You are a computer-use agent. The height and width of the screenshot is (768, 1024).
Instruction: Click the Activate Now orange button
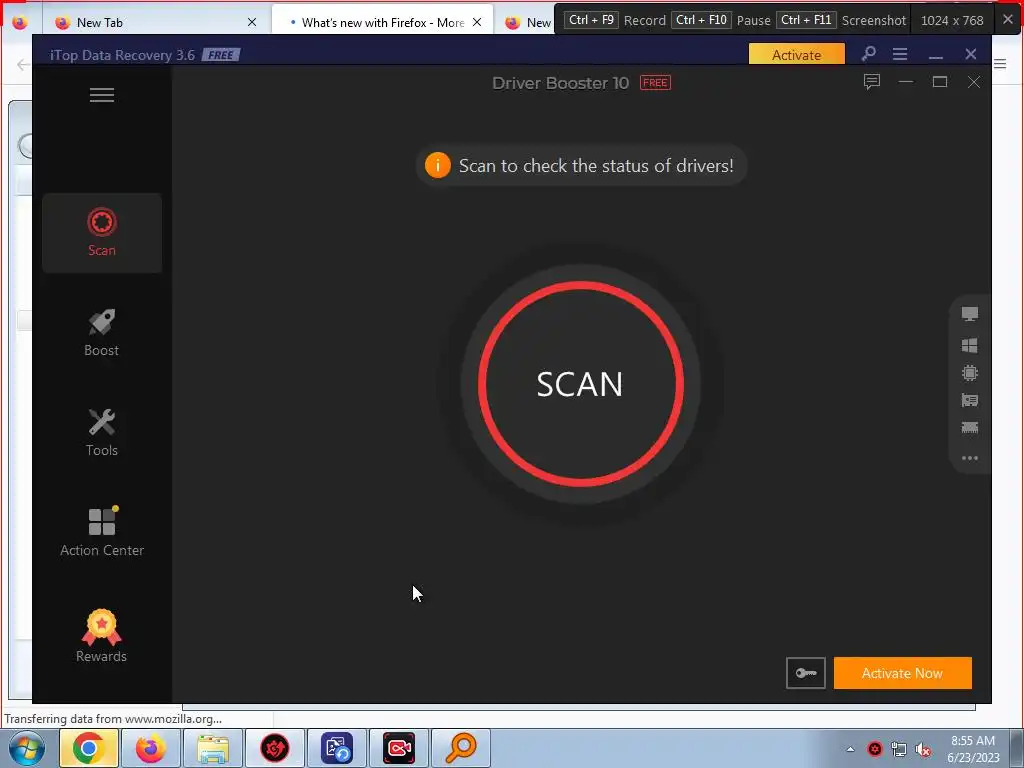pos(903,673)
